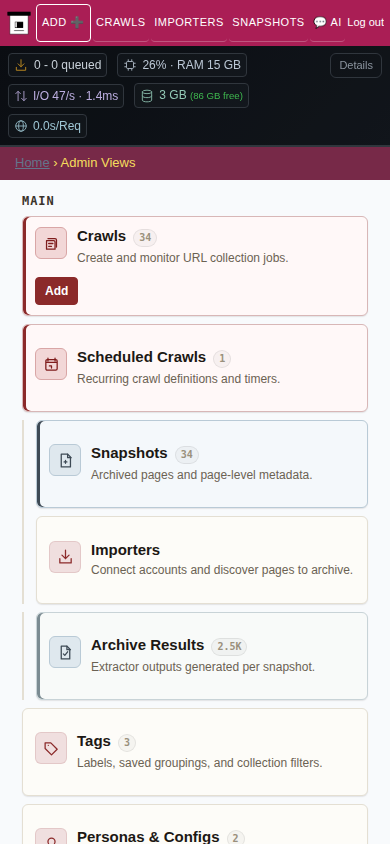The width and height of the screenshot is (390, 844).
Task: Click 'Create and monitor URL collection jobs.' text
Action: [183, 258]
